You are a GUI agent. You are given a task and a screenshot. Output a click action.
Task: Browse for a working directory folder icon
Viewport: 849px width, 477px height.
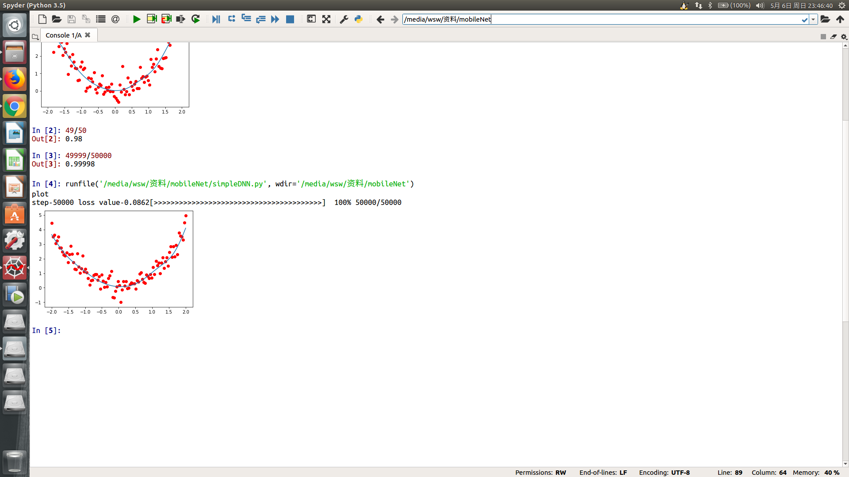(x=825, y=19)
